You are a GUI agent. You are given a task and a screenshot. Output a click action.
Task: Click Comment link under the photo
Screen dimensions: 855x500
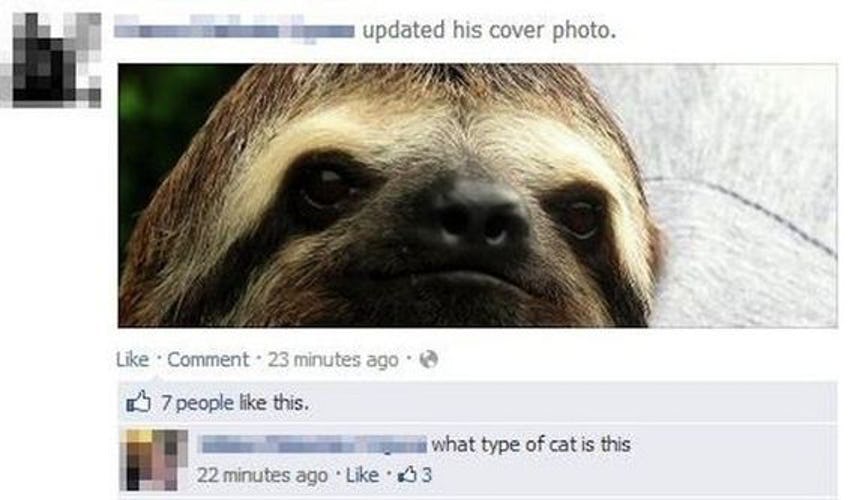click(208, 360)
